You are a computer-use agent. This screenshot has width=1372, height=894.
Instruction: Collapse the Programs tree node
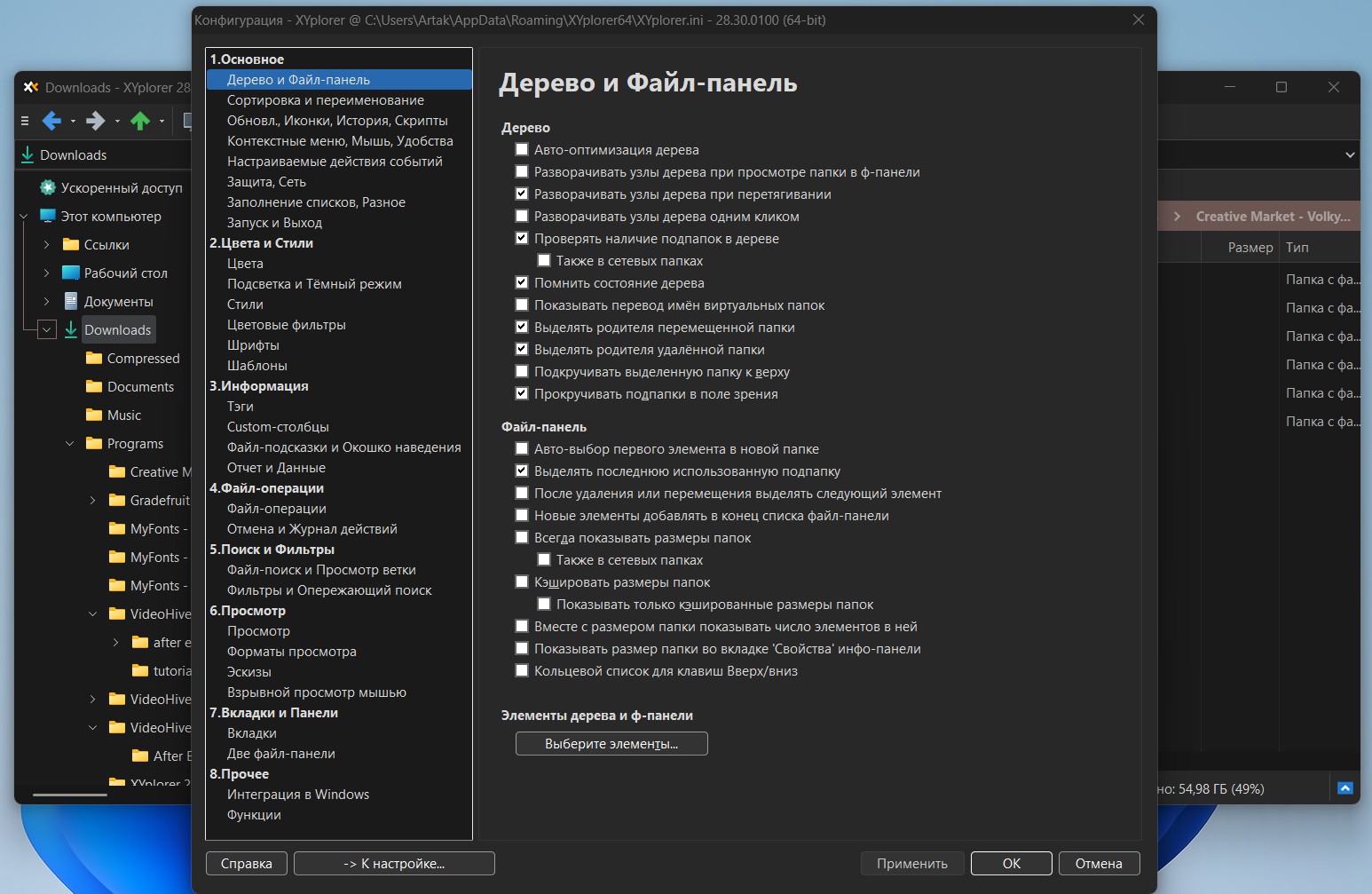70,443
